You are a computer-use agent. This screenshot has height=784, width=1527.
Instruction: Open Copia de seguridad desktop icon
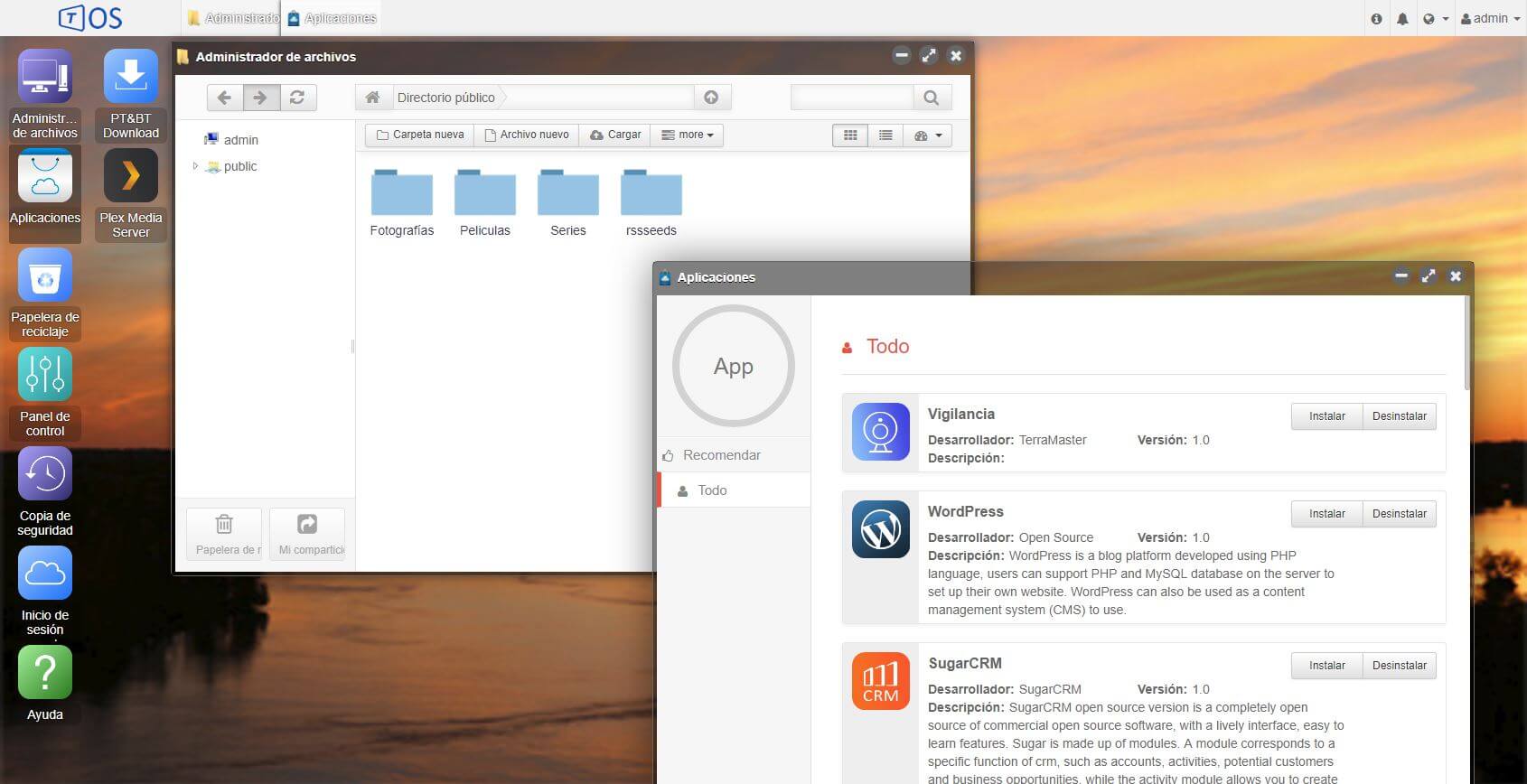(x=44, y=475)
